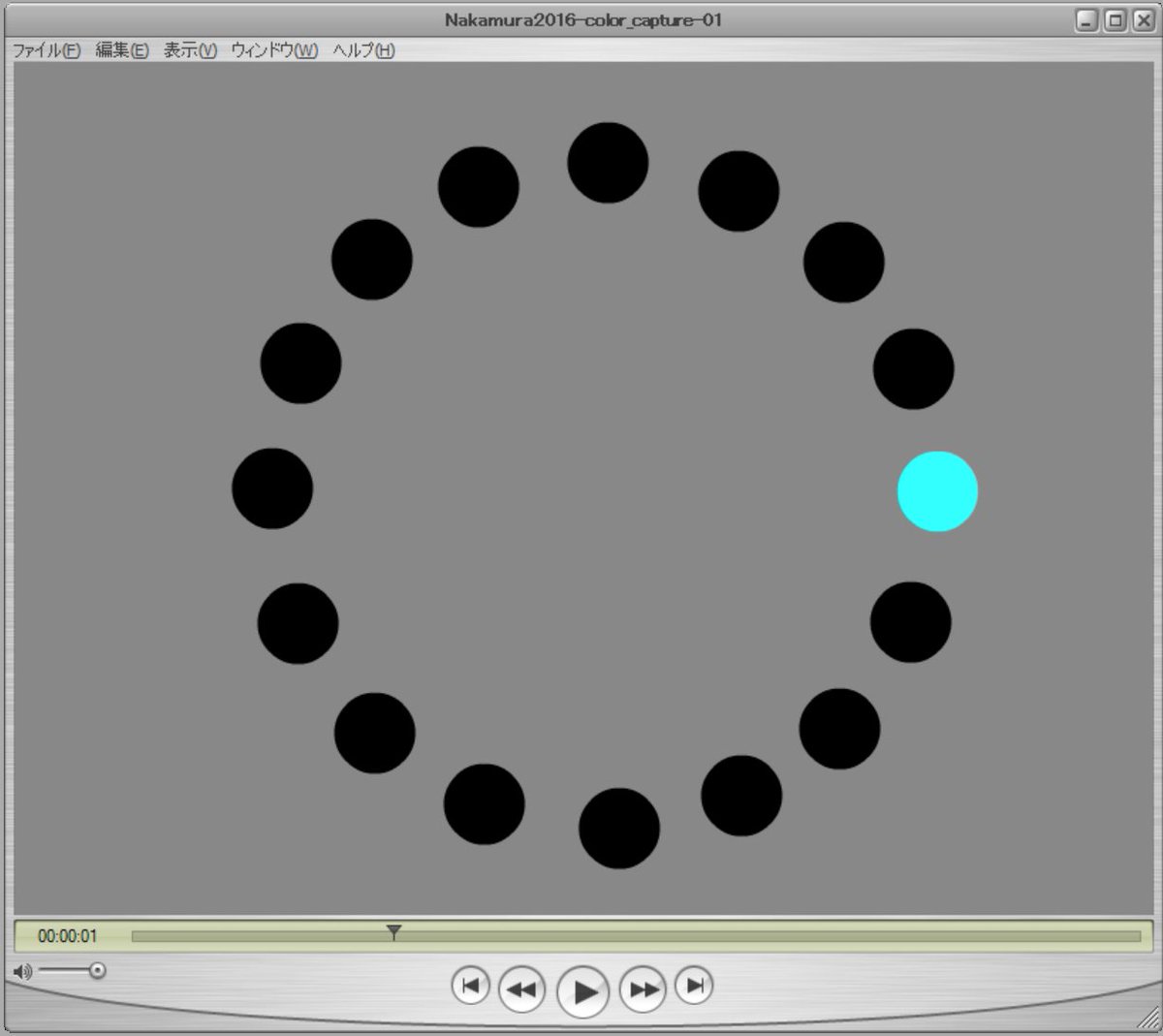Click the window resize grip
Viewport: 1163px width, 1036px height.
(x=1147, y=1018)
